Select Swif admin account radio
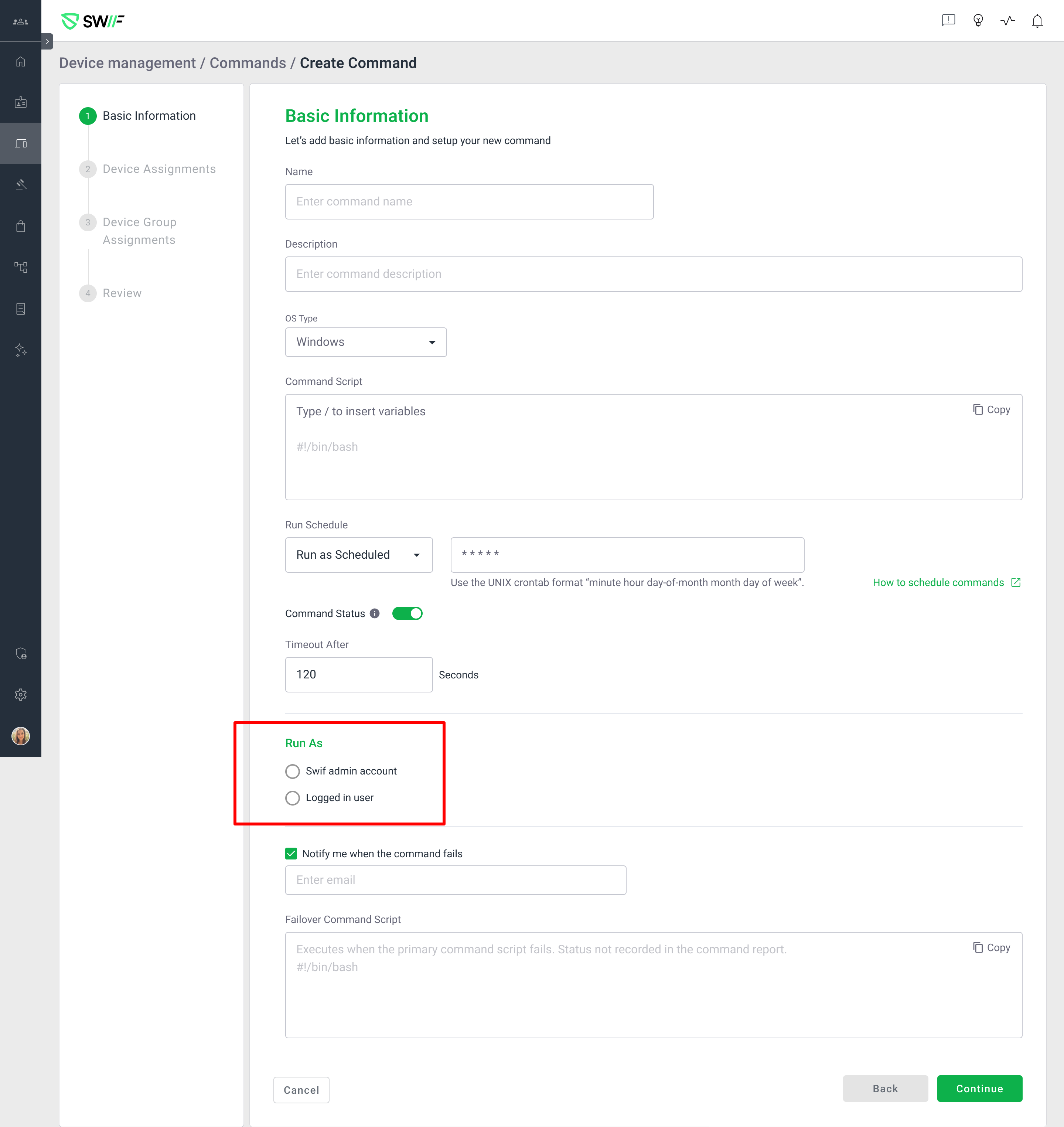1064x1127 pixels. (293, 772)
